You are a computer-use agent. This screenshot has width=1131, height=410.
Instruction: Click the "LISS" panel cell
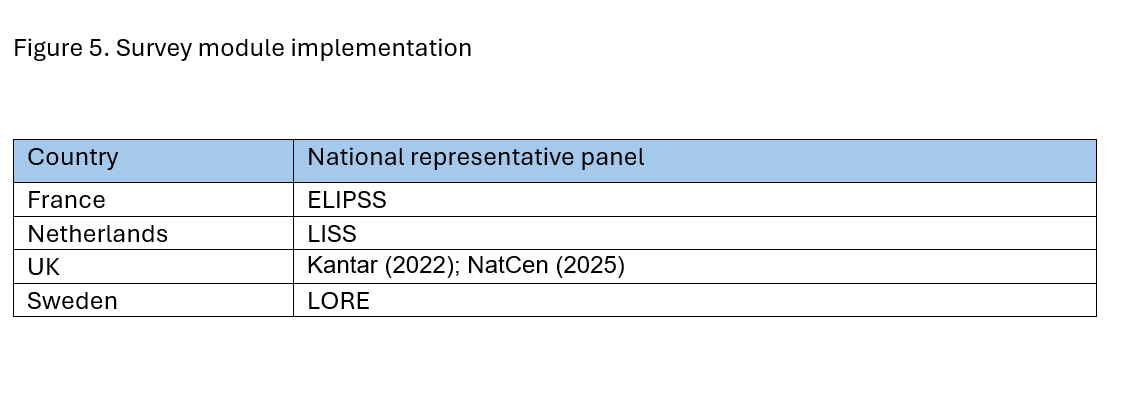pos(331,234)
